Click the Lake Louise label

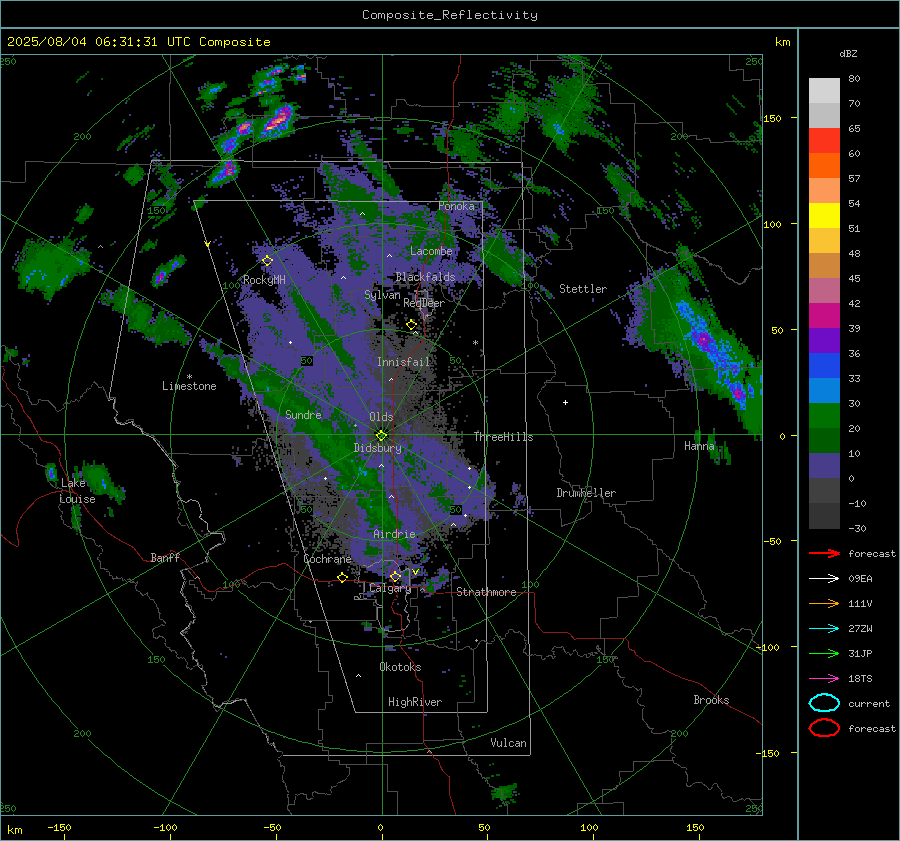coord(77,491)
